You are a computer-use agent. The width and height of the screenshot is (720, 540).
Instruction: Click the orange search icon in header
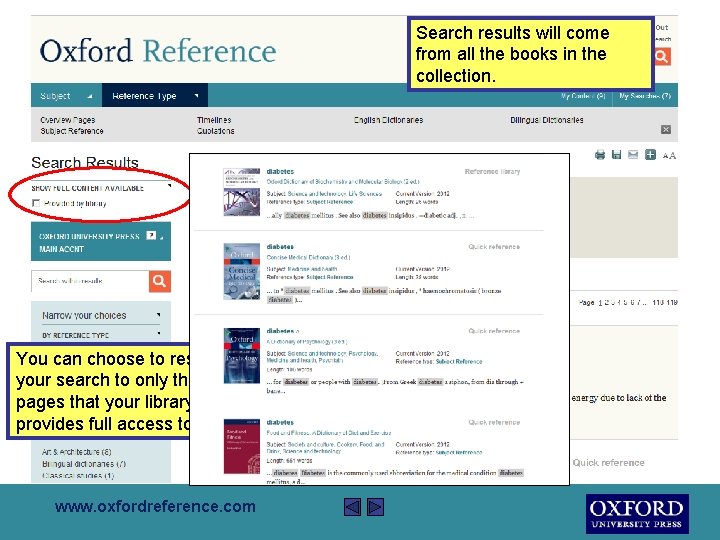click(662, 57)
